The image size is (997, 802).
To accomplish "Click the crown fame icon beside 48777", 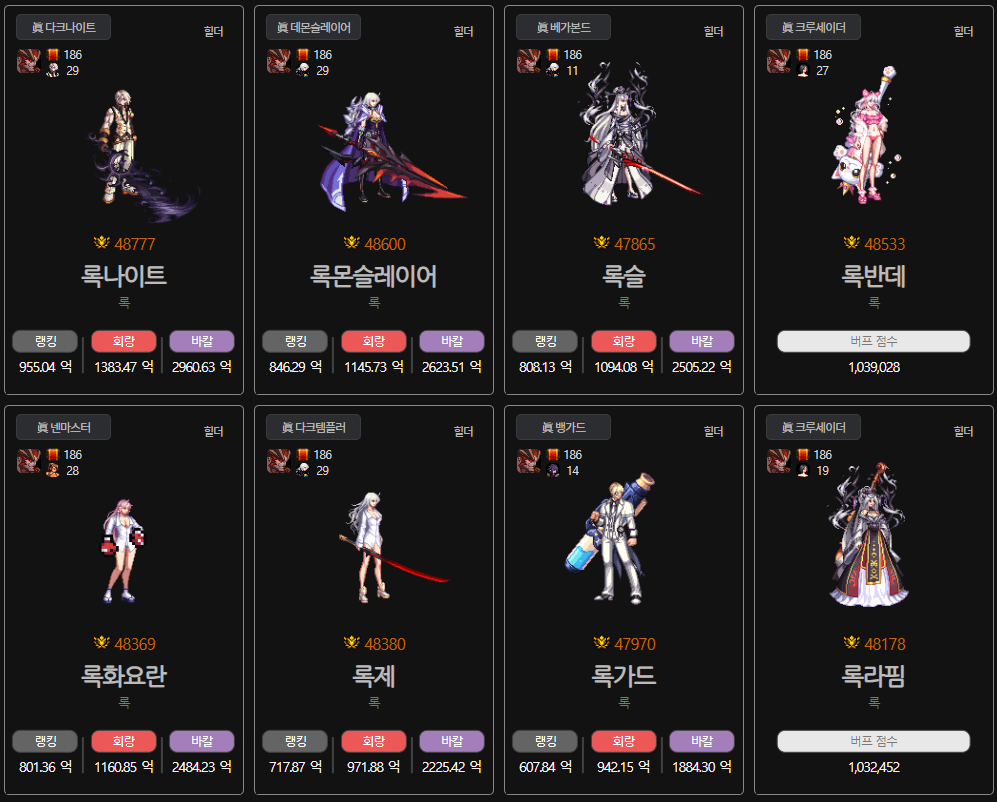I will pos(101,242).
